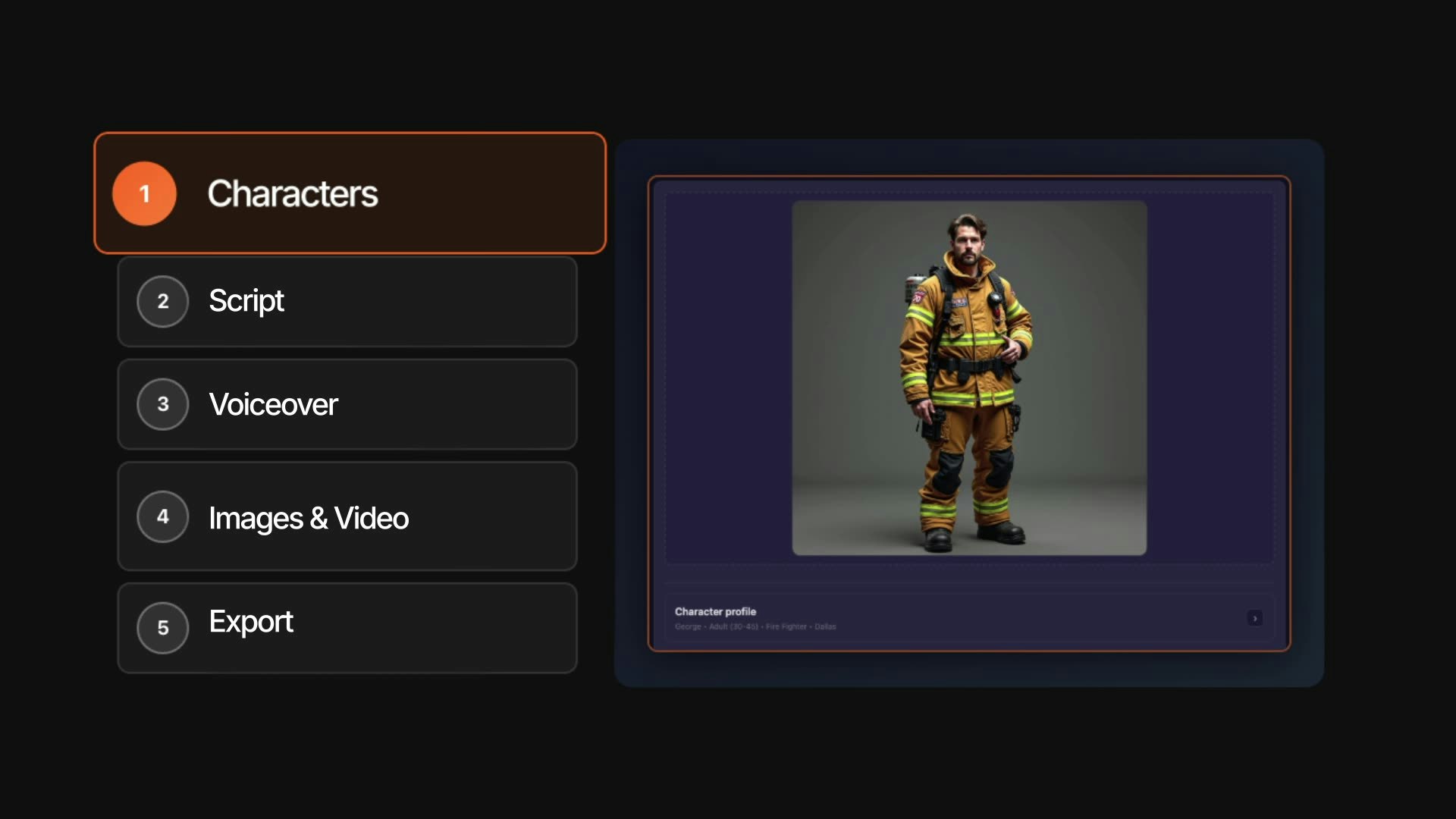The height and width of the screenshot is (819, 1456).
Task: Click dashed area left of firefighter image
Action: coord(728,378)
